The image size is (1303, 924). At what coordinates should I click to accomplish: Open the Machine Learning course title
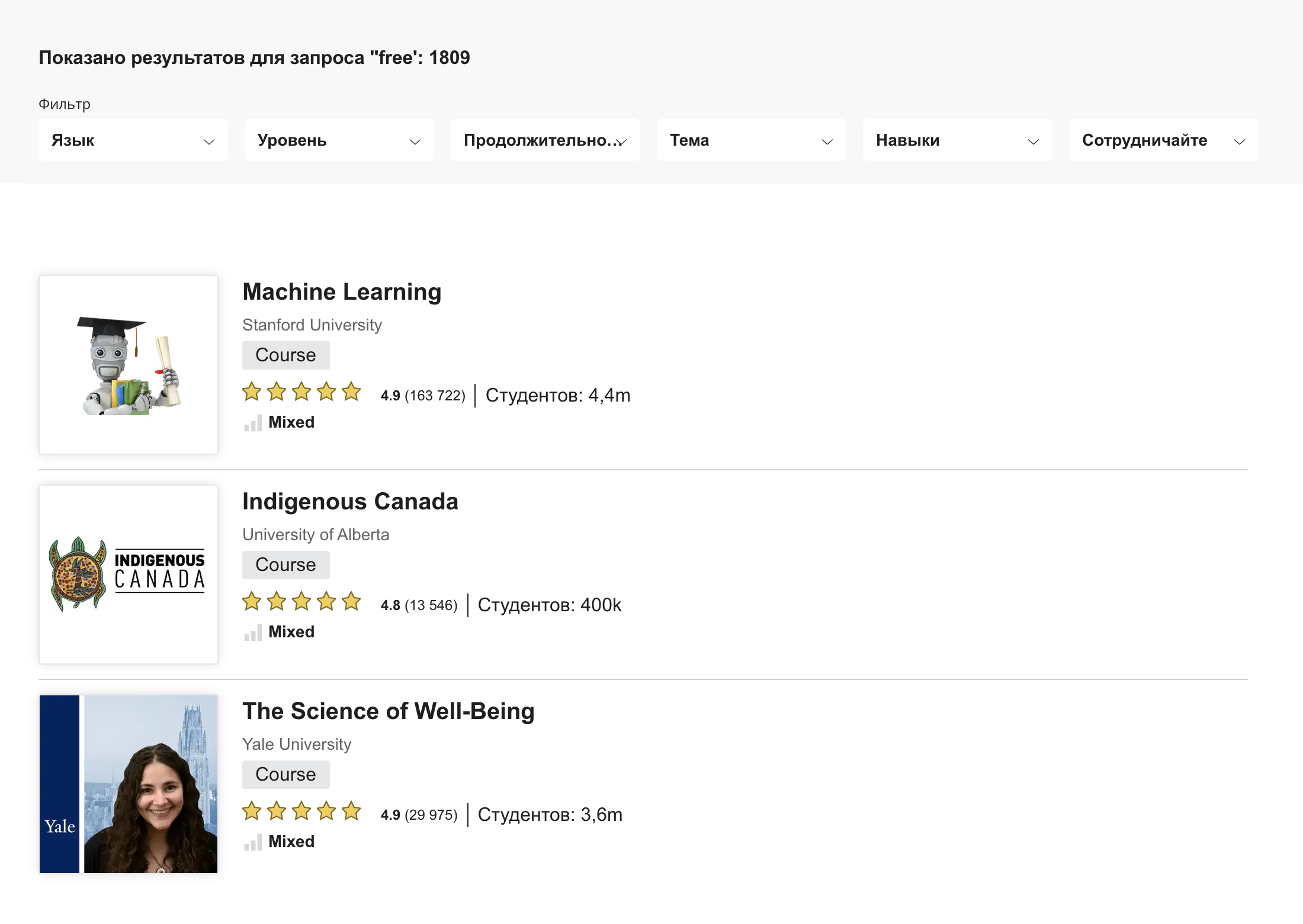click(342, 292)
